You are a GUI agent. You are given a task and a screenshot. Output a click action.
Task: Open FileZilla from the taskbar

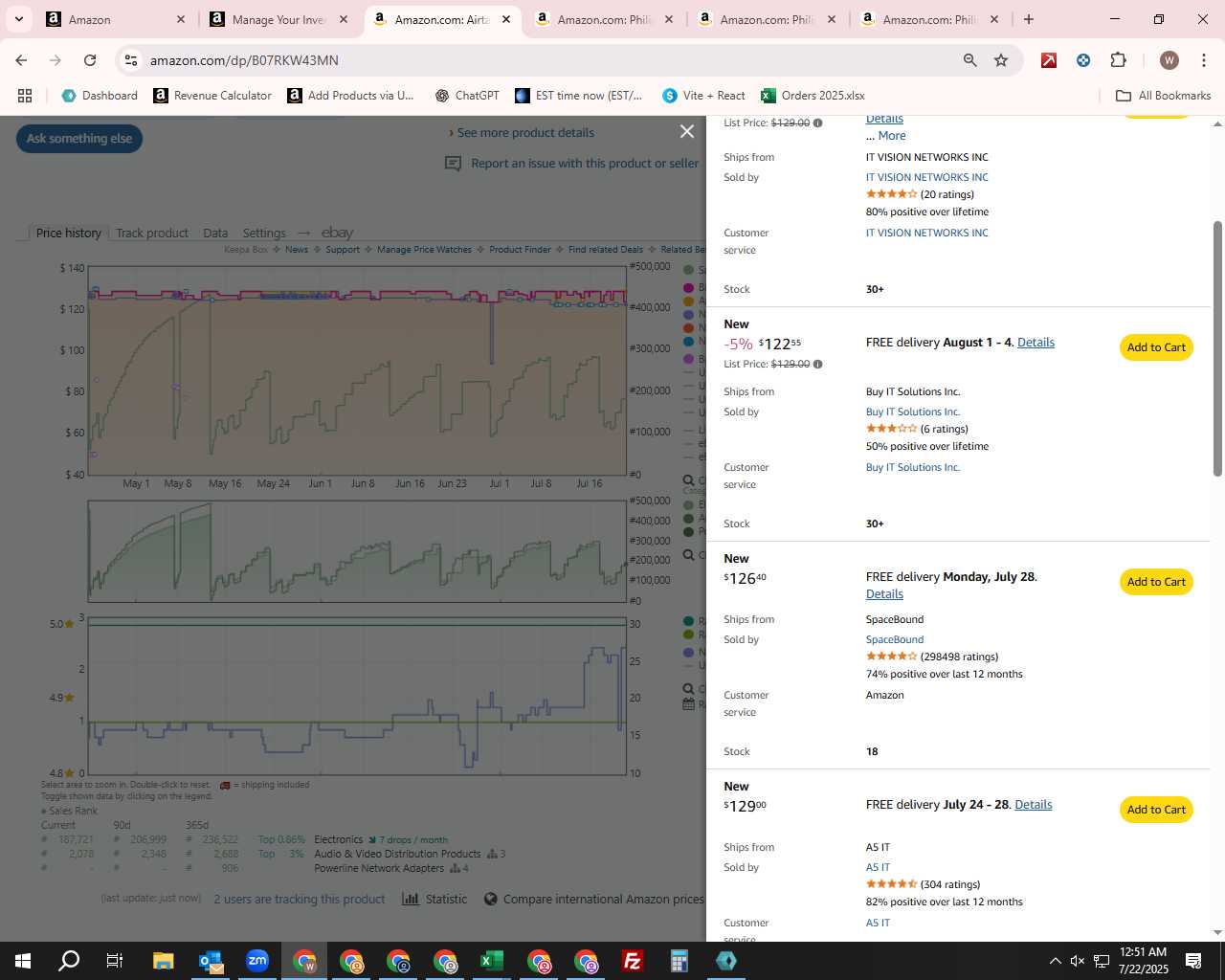click(633, 961)
